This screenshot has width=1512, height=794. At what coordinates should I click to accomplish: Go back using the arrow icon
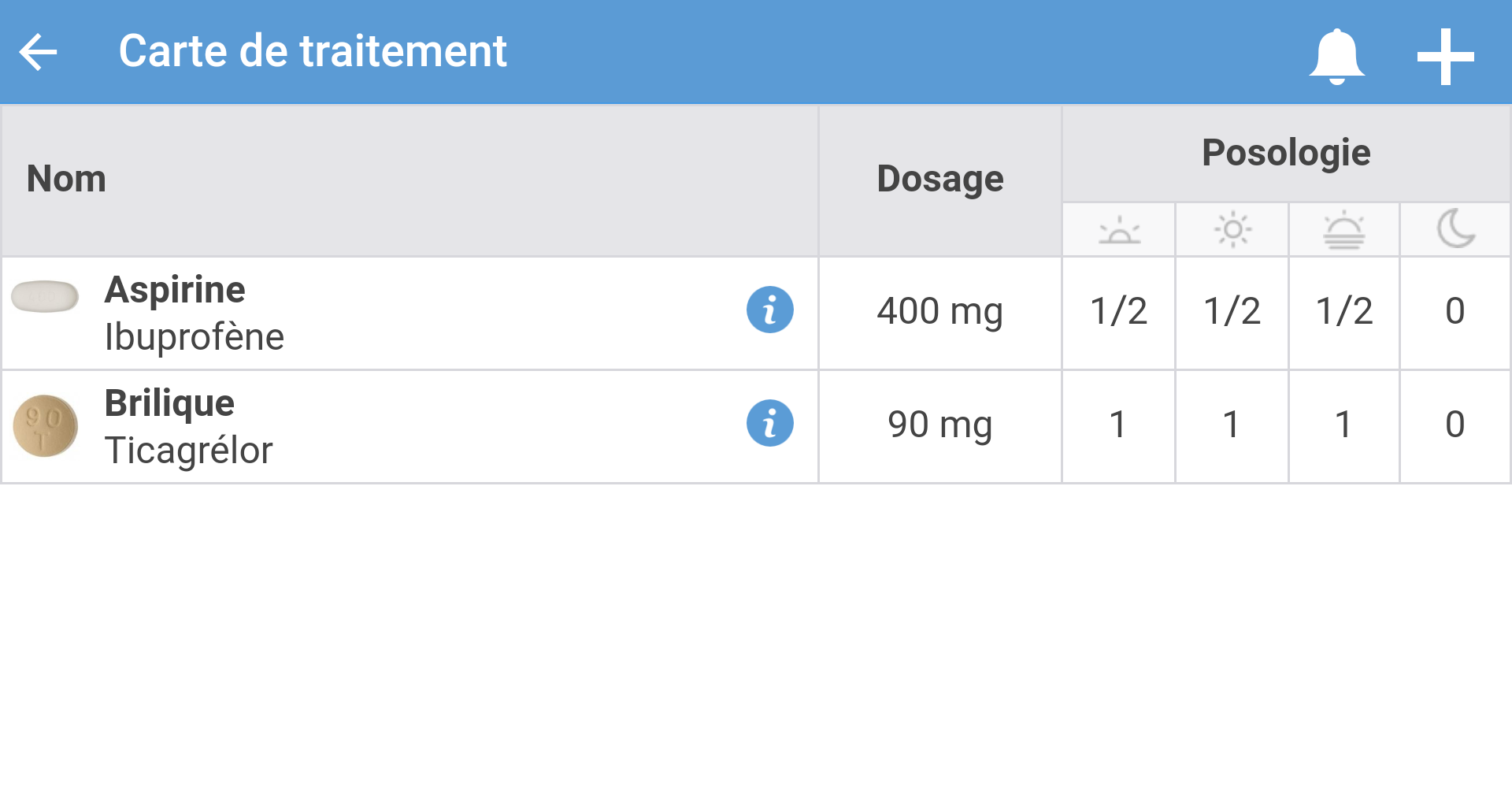(x=38, y=53)
